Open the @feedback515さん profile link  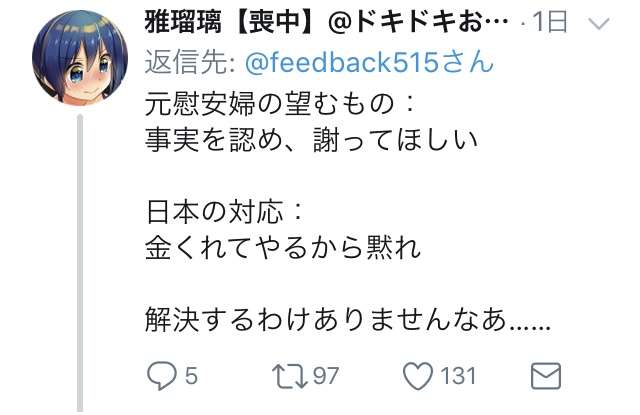point(369,62)
